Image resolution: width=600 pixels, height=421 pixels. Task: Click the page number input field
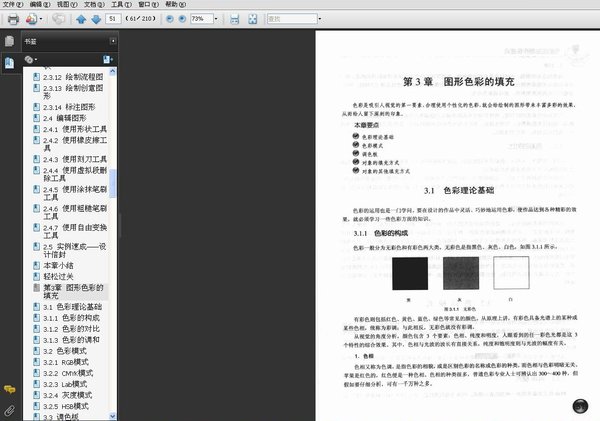pyautogui.click(x=112, y=19)
